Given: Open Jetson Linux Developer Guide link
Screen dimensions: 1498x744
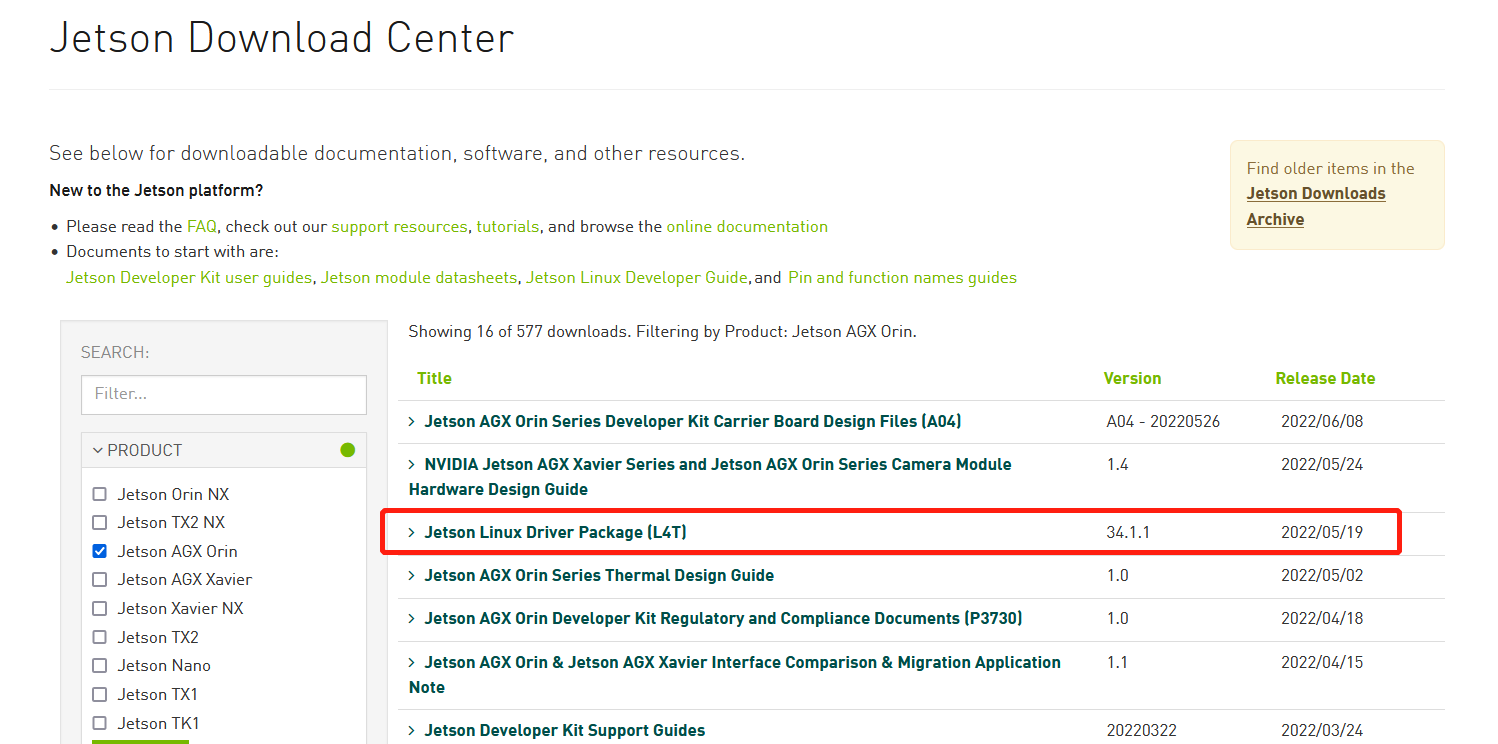Looking at the screenshot, I should [636, 278].
